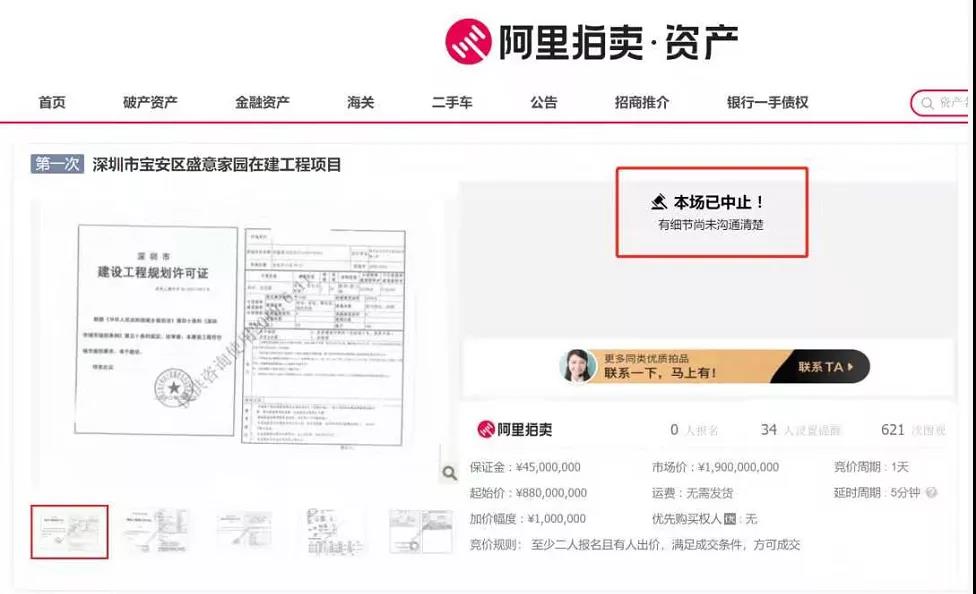Screen dimensions: 976x594
Task: Open the 招商推介 navigation tab
Action: [x=642, y=102]
